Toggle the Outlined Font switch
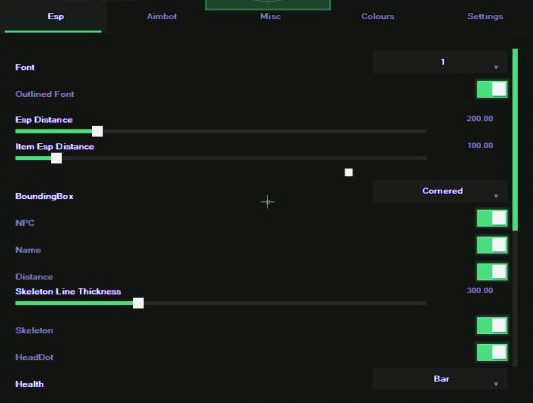 pos(492,89)
